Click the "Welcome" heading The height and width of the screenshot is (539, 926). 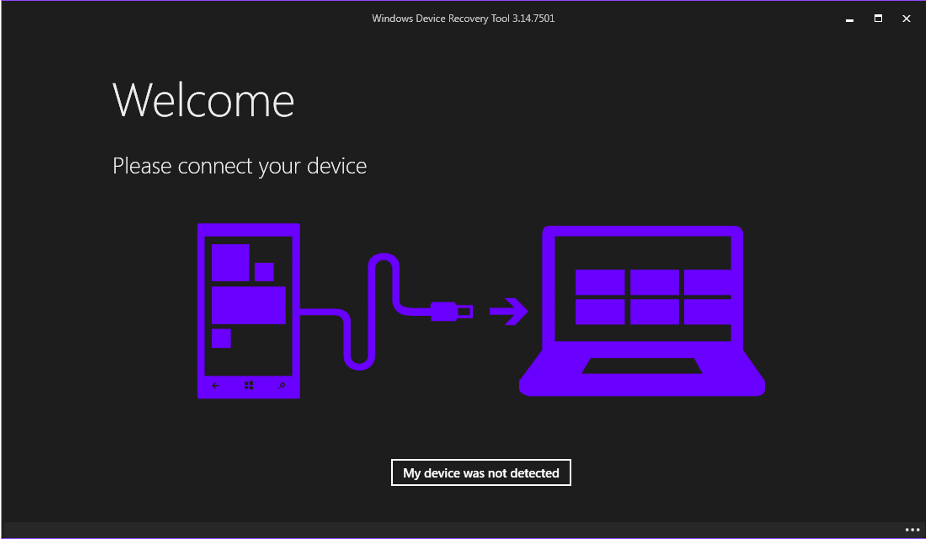click(x=203, y=100)
